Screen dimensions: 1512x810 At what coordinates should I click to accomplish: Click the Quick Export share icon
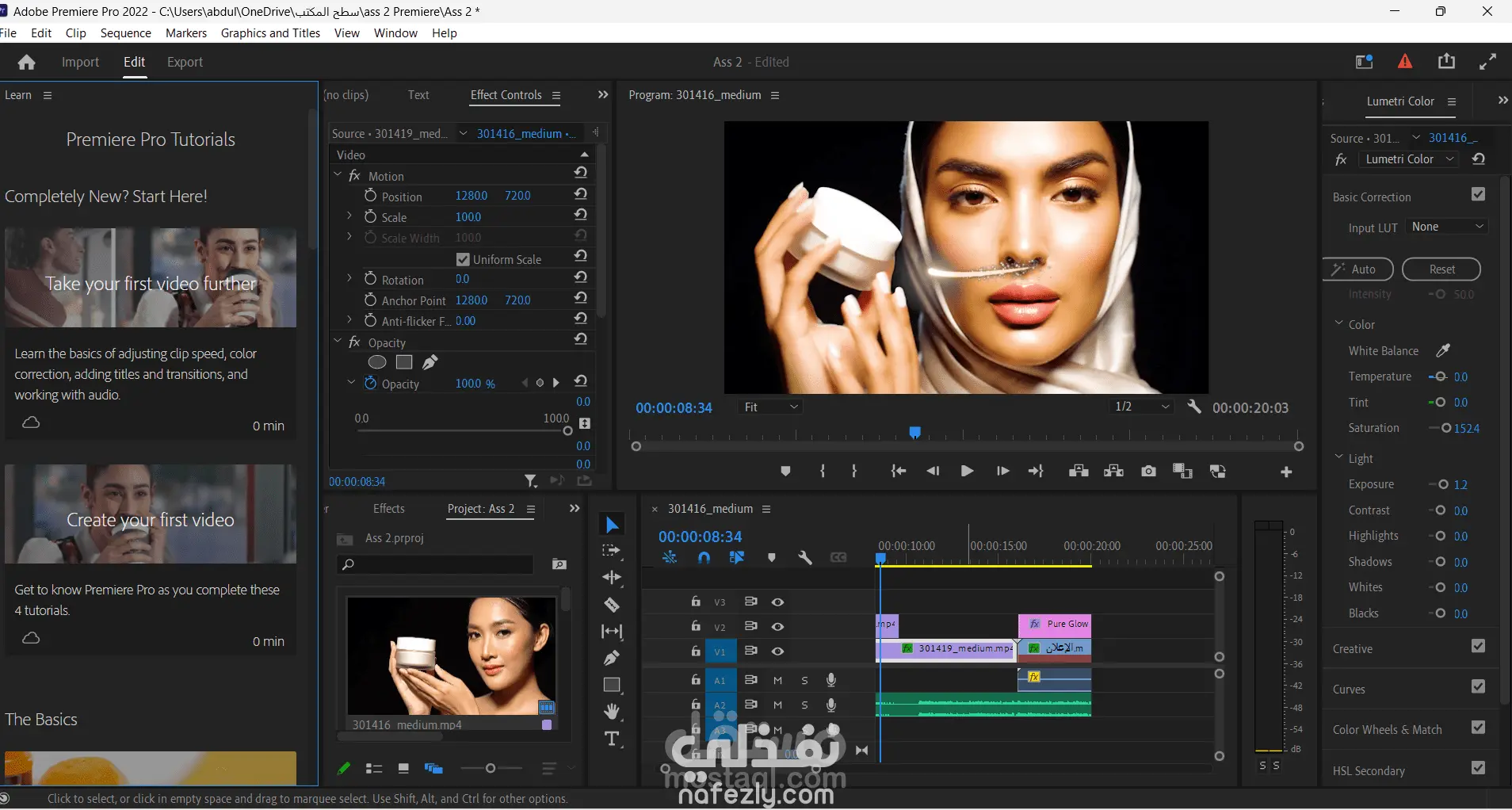[1446, 62]
